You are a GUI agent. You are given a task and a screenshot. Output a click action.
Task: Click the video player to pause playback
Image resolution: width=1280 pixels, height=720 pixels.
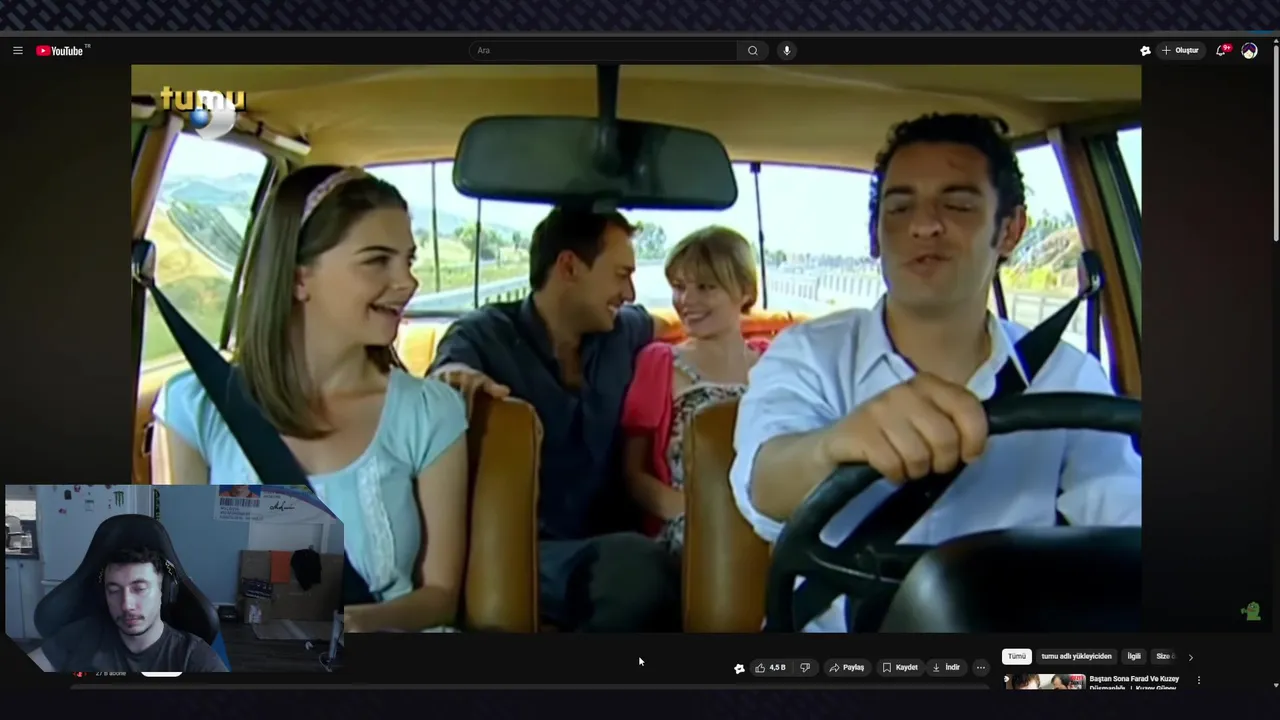click(636, 348)
